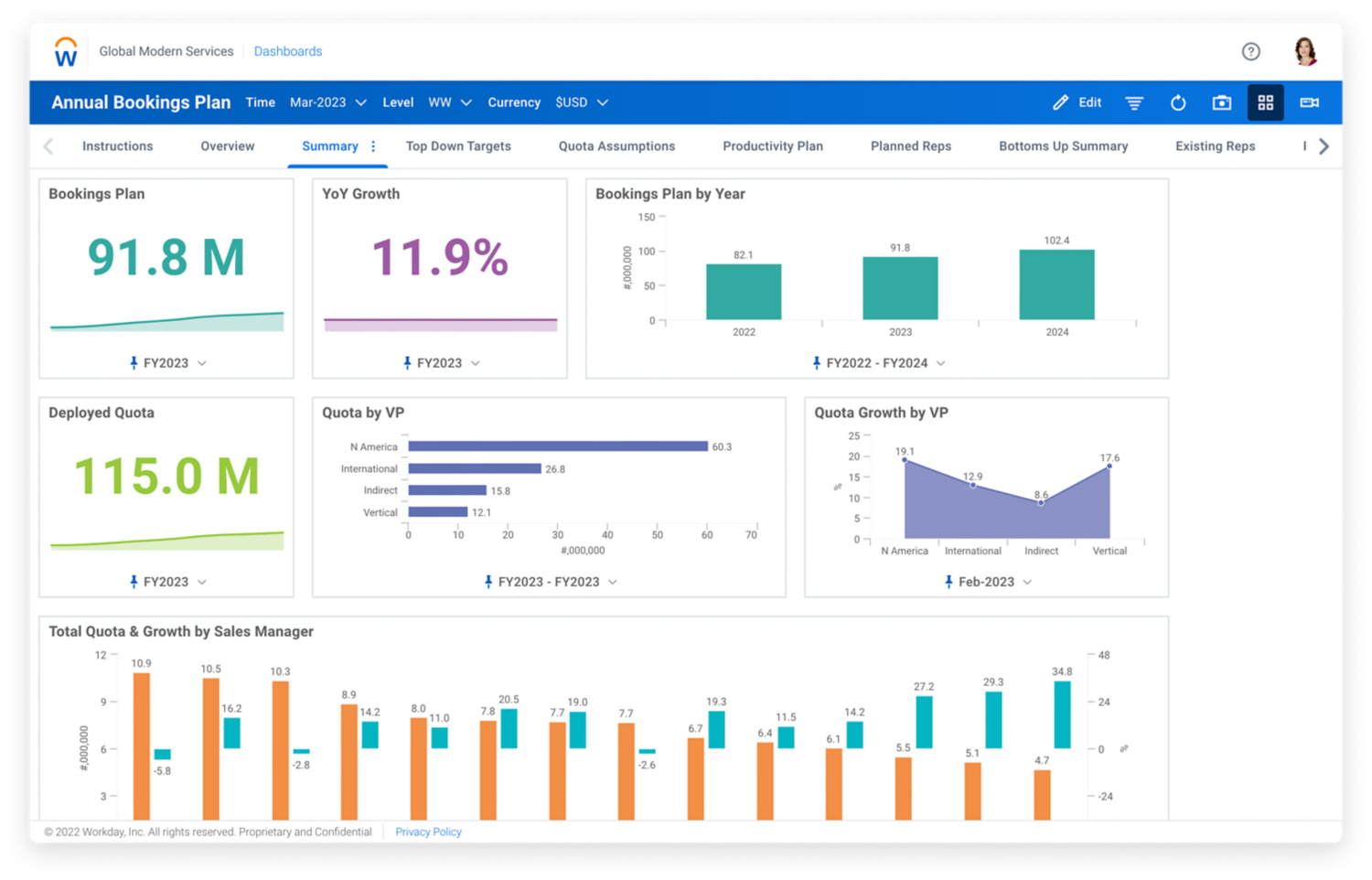Image resolution: width=1372 pixels, height=880 pixels.
Task: Click the 2024 bar in Bookings chart
Action: 1056,284
